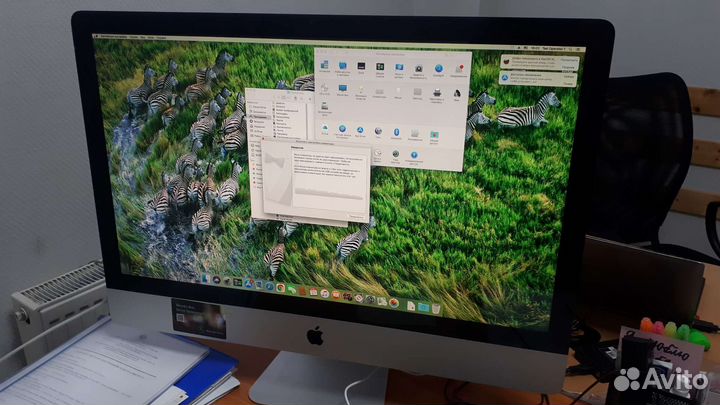This screenshot has width=720, height=405.
Task: Open the Trash in the Dock
Action: [436, 309]
